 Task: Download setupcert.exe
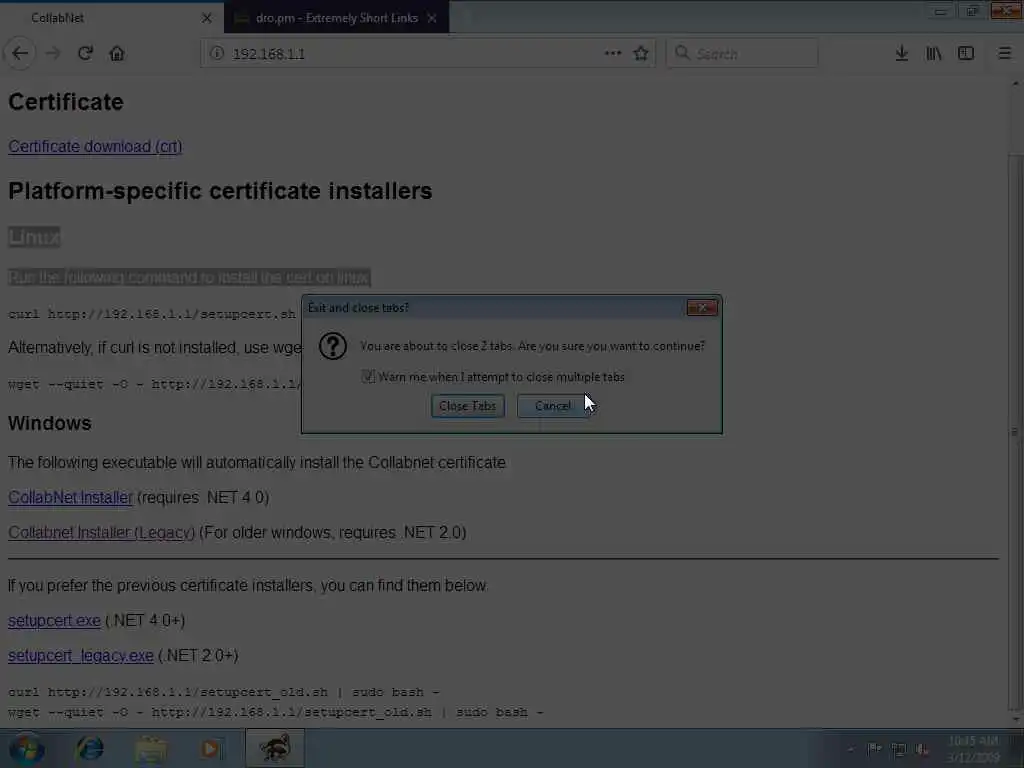coord(54,620)
